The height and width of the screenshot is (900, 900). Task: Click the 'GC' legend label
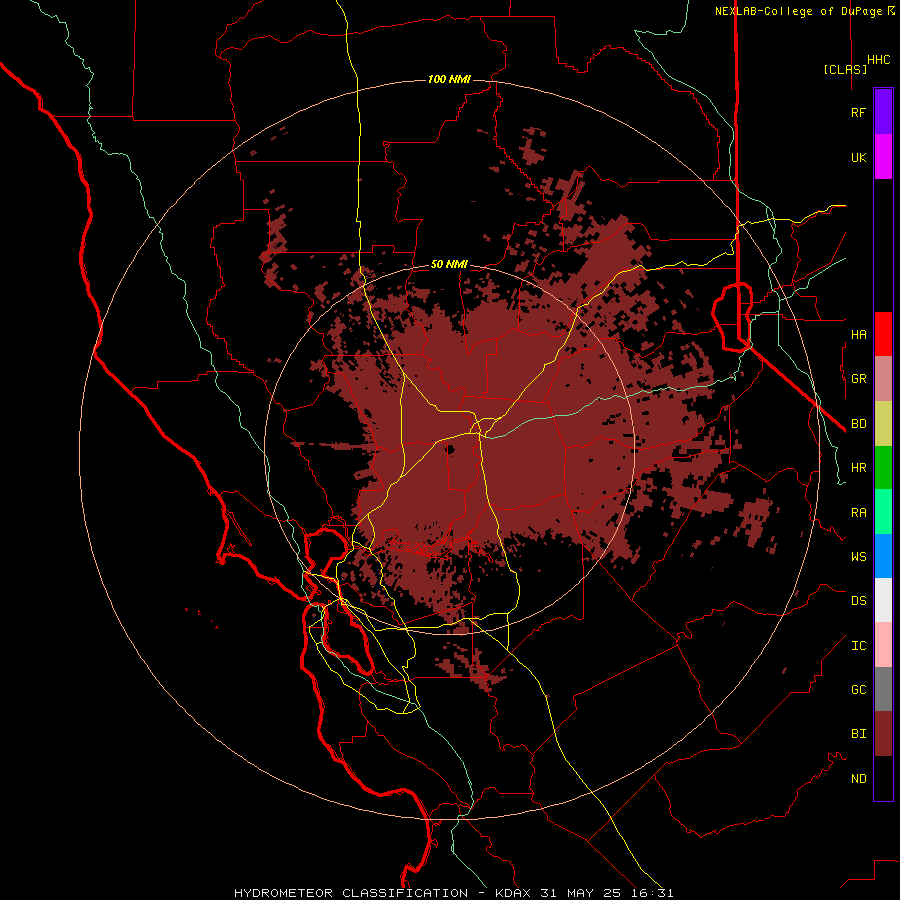point(858,689)
